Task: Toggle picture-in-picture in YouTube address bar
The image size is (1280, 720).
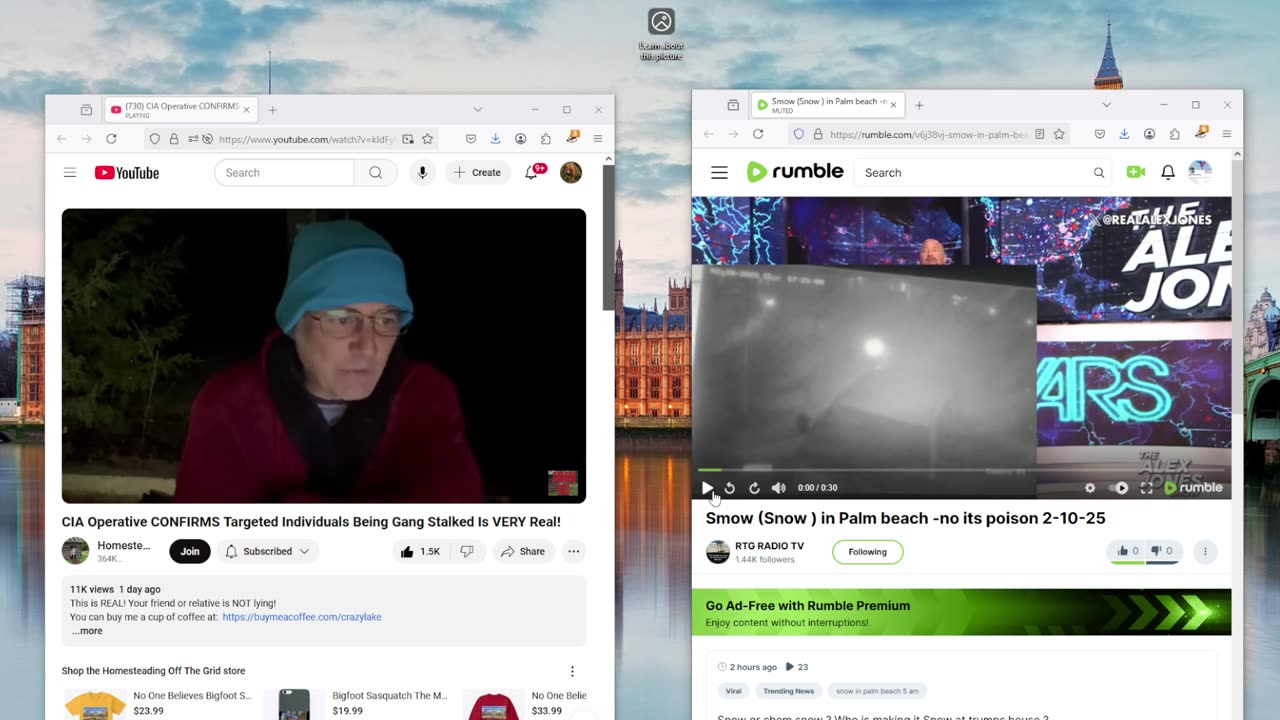Action: tap(408, 139)
